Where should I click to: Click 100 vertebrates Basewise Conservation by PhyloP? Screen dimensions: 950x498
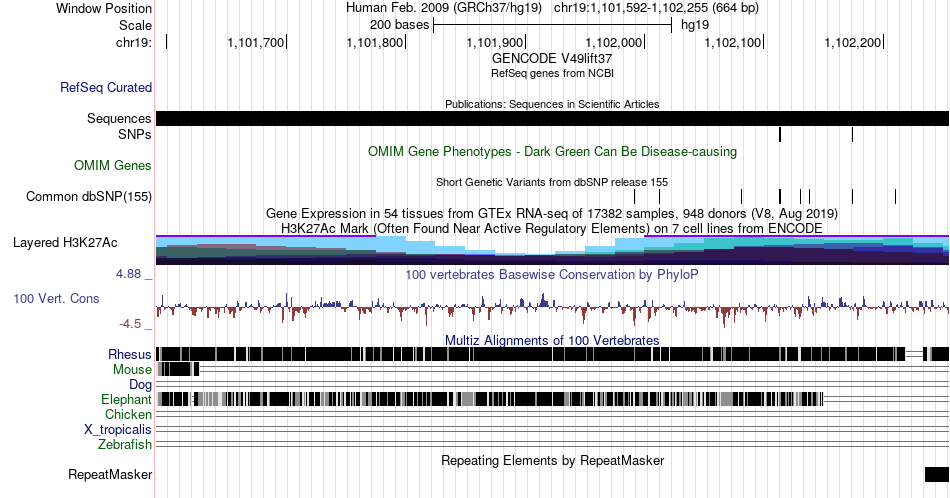click(552, 274)
